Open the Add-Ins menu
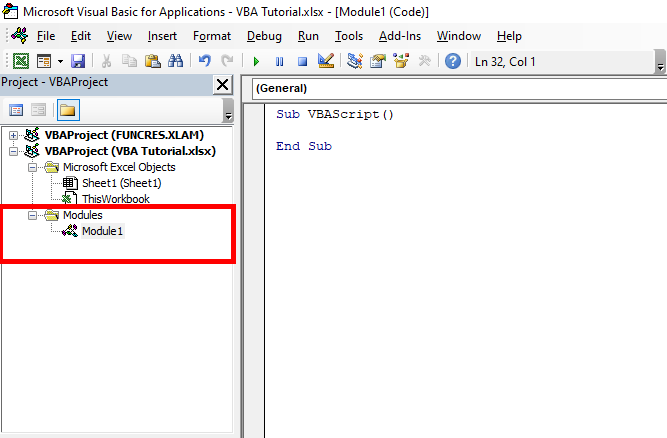 click(400, 36)
